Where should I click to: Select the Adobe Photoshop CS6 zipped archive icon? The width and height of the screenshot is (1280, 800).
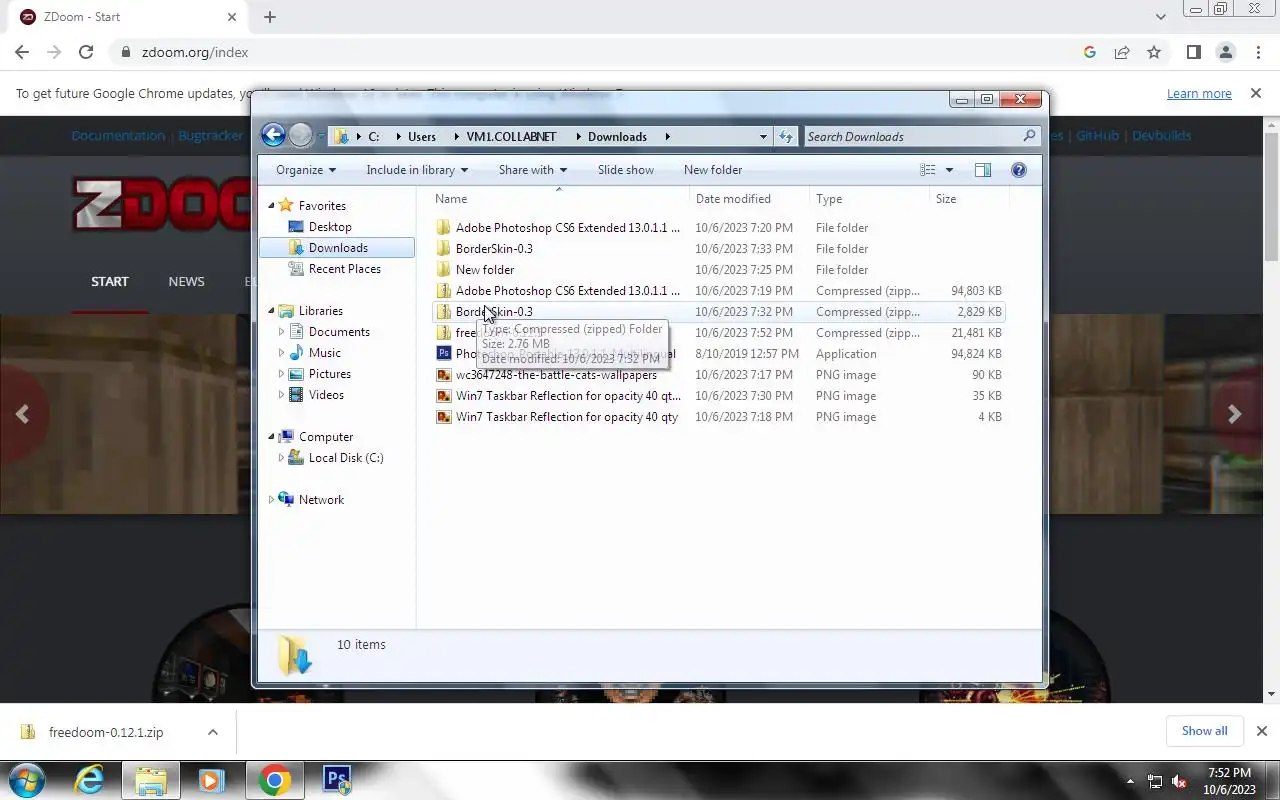click(444, 291)
